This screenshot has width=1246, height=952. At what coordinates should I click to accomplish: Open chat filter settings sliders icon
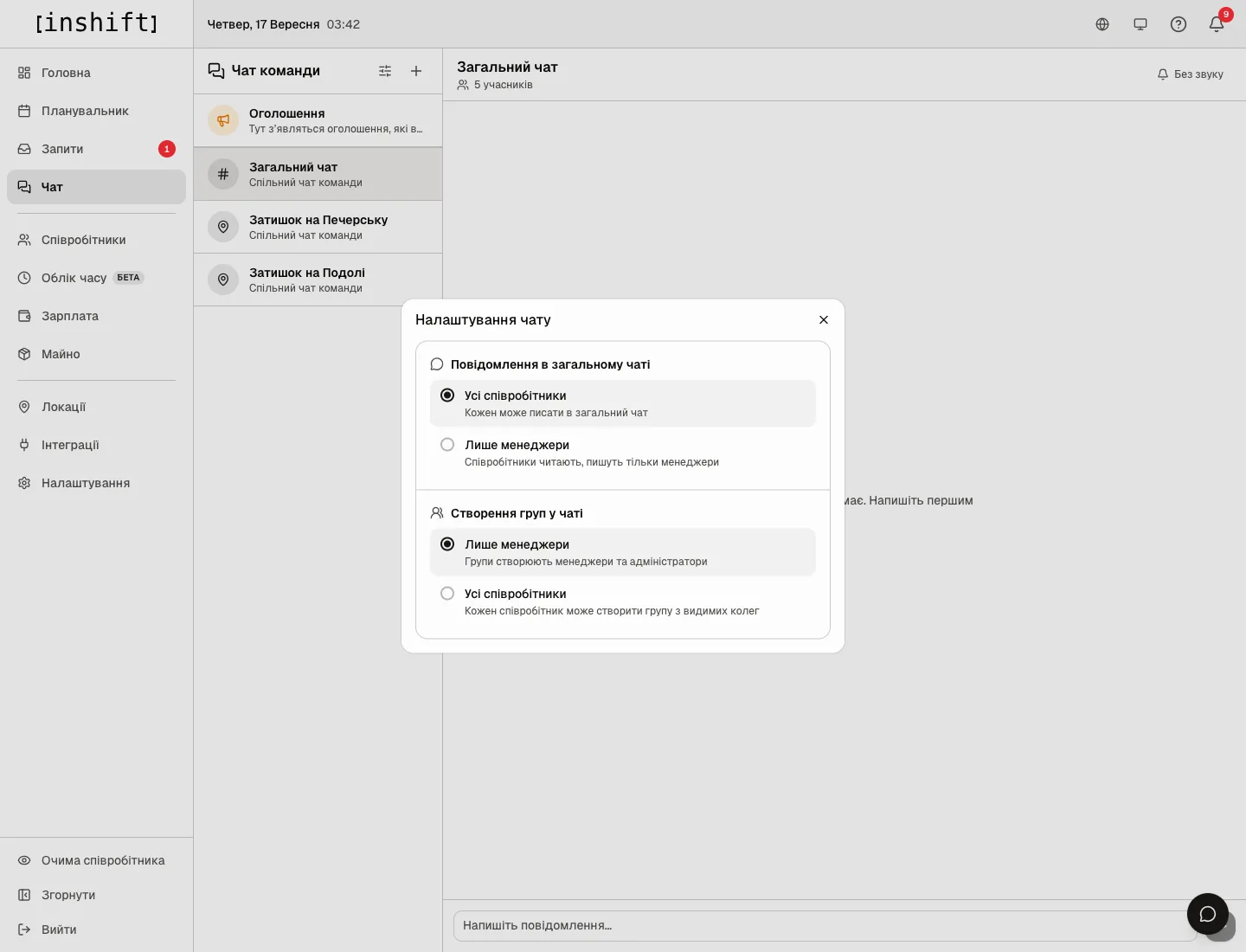click(385, 71)
